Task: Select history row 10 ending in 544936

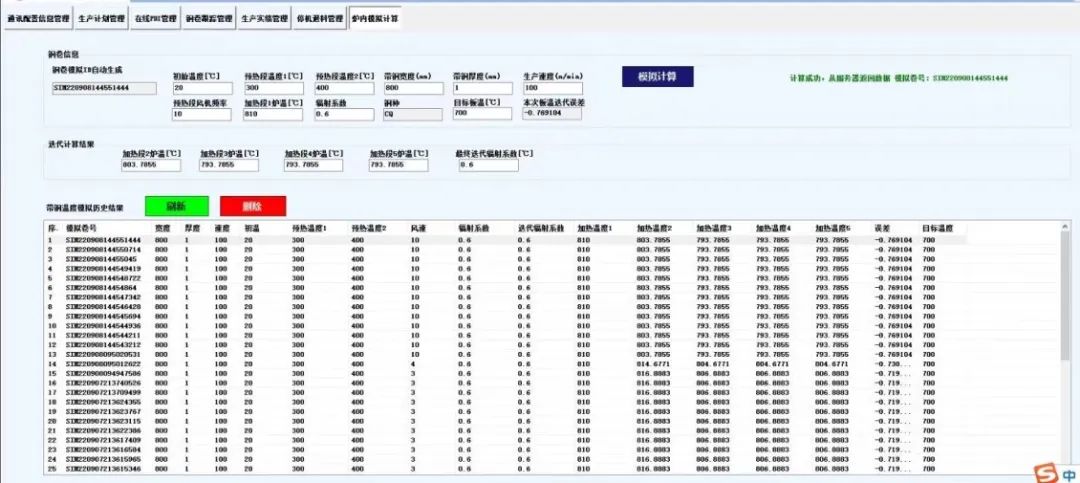Action: tap(506, 325)
